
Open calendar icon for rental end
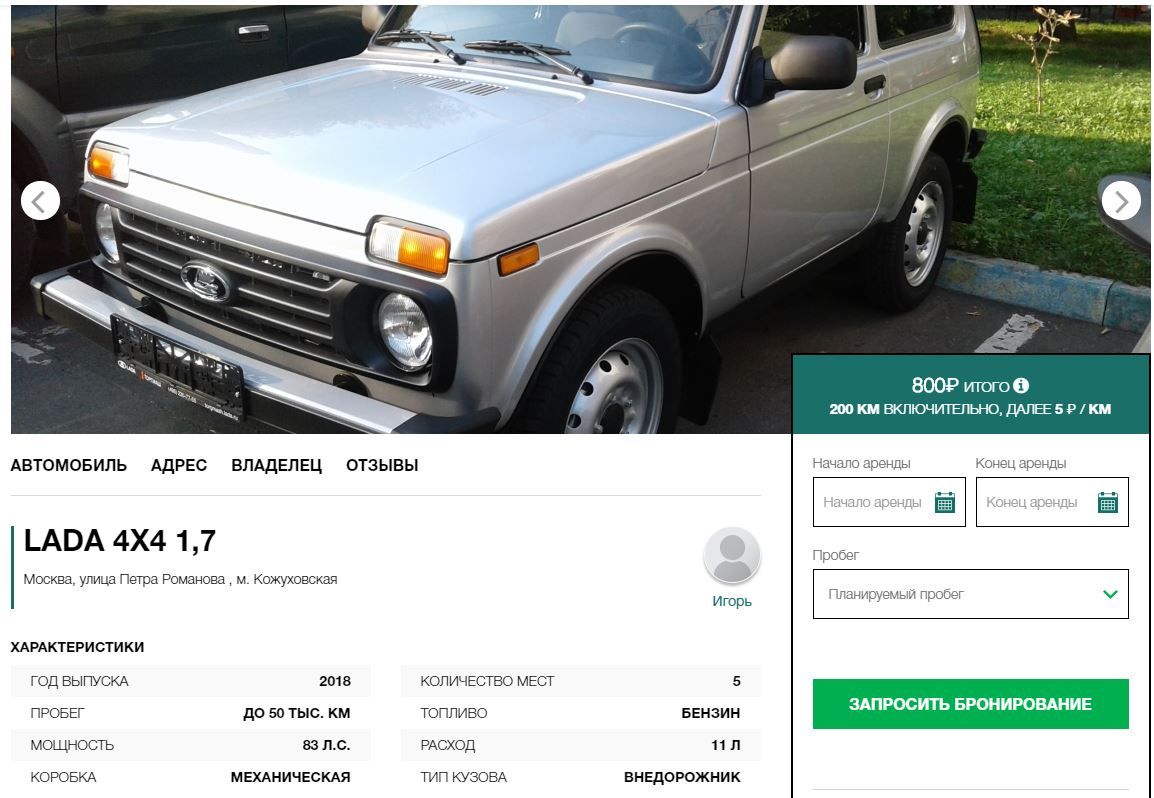pyautogui.click(x=1108, y=502)
